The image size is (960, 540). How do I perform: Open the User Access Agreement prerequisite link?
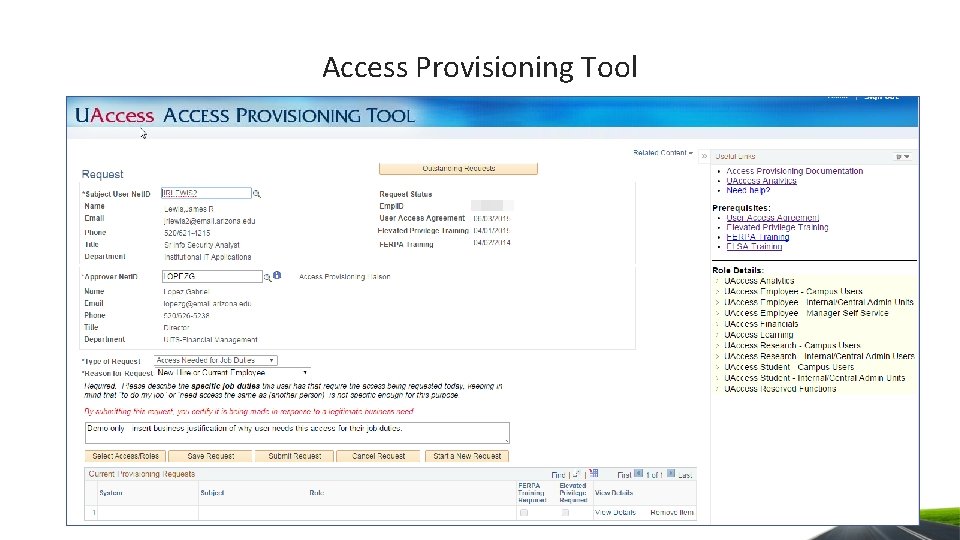tap(773, 217)
